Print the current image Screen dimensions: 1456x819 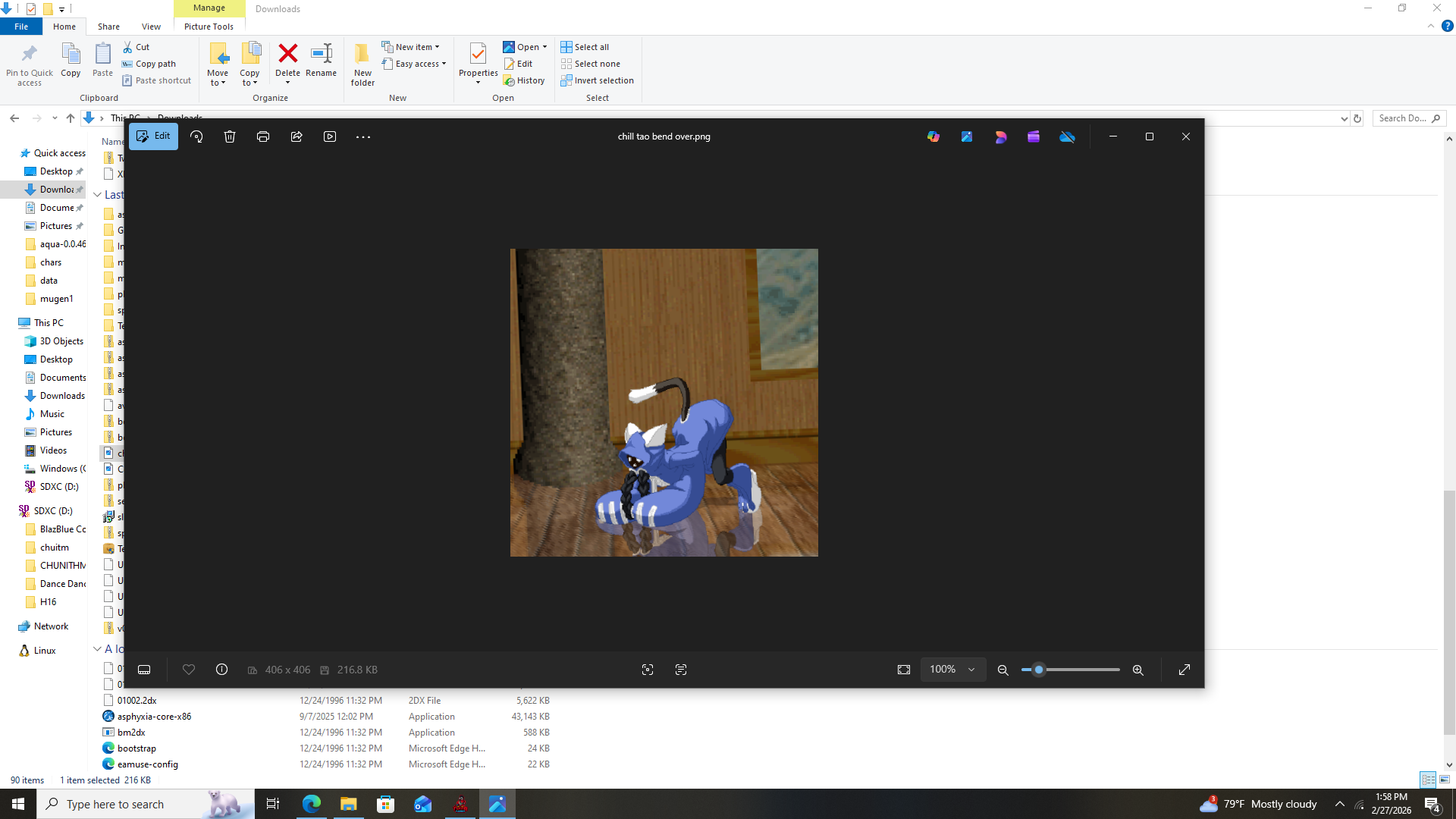[x=263, y=136]
